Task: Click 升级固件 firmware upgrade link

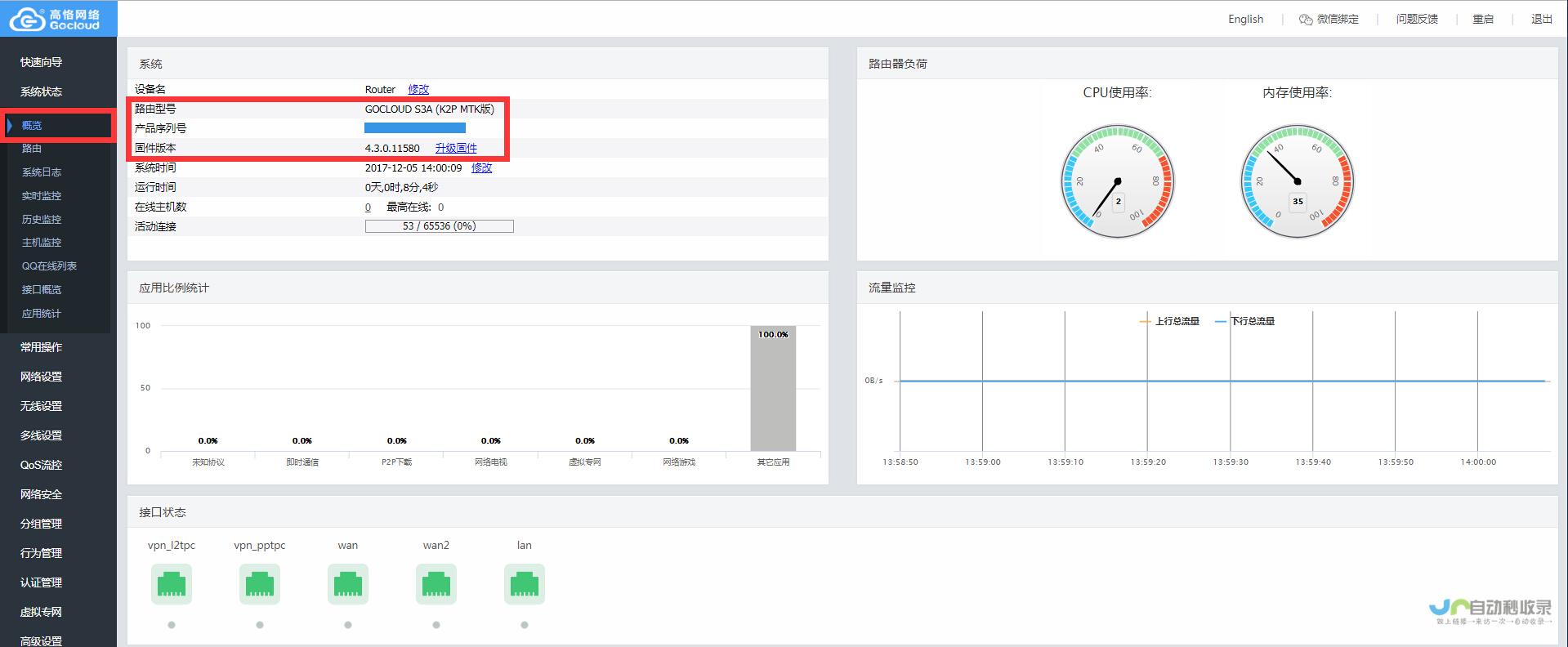Action: click(x=456, y=148)
